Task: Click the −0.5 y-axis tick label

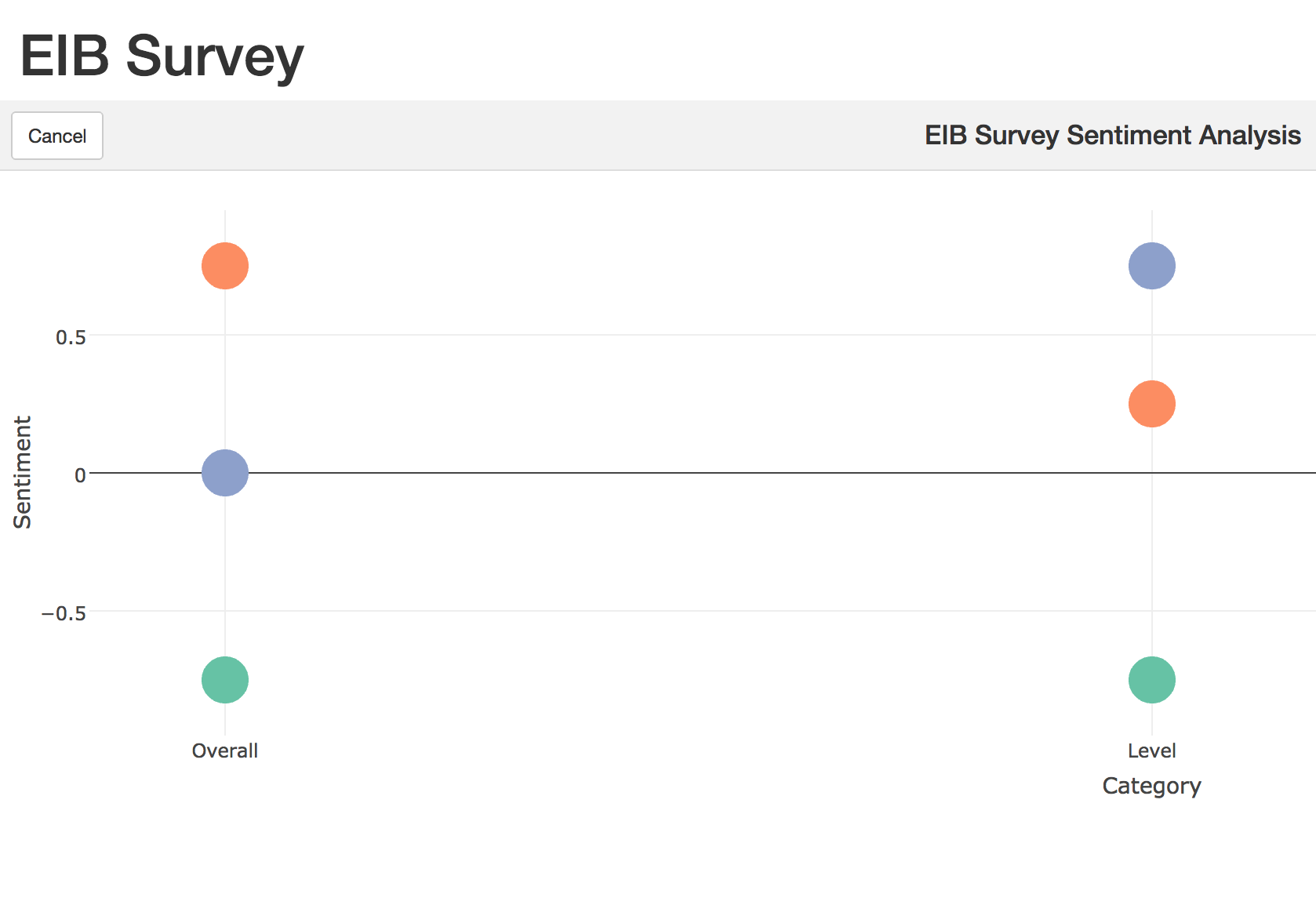Action: [x=64, y=613]
